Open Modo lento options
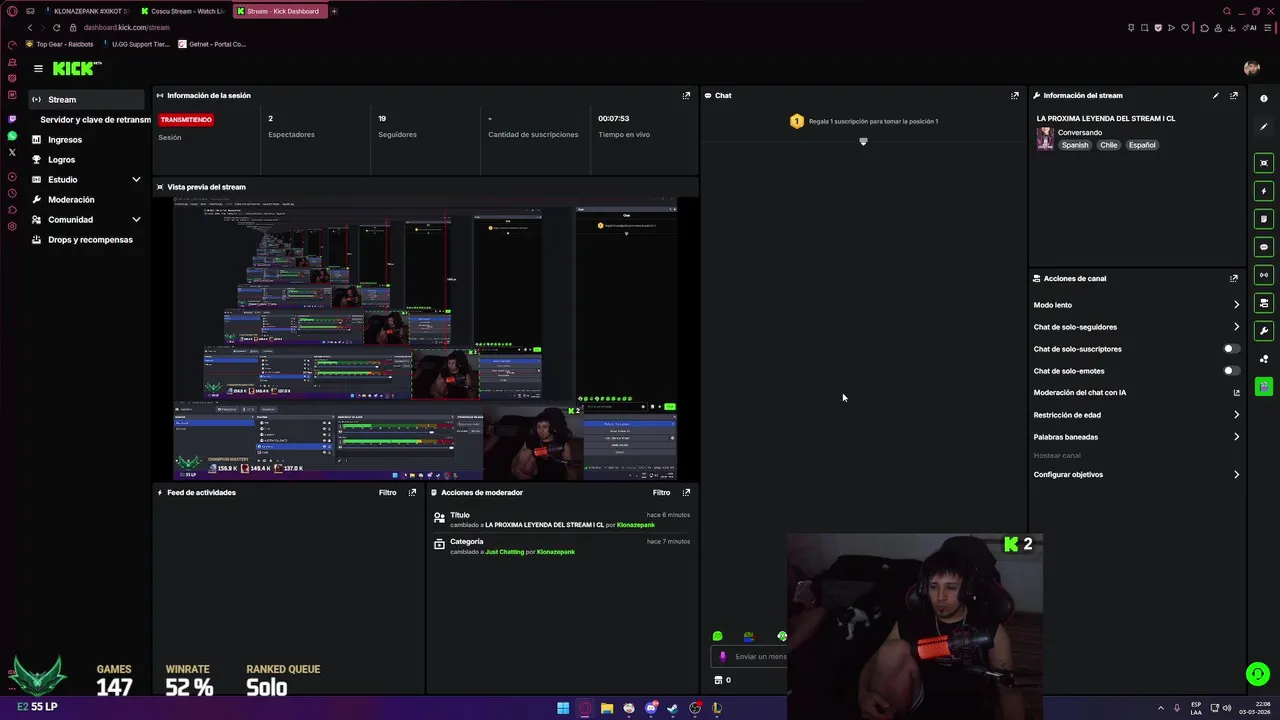 tap(1137, 305)
